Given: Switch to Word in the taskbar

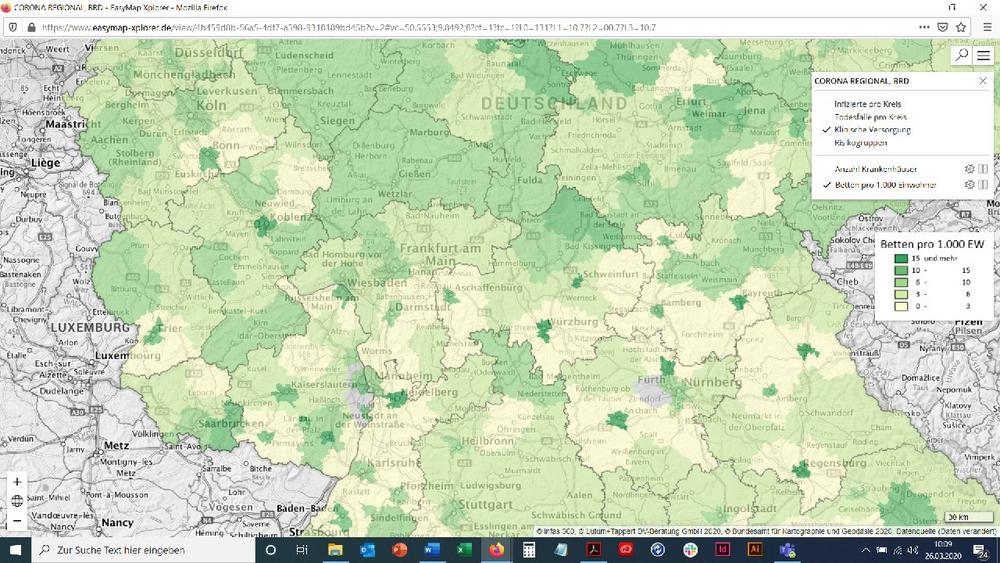Looking at the screenshot, I should coord(432,550).
